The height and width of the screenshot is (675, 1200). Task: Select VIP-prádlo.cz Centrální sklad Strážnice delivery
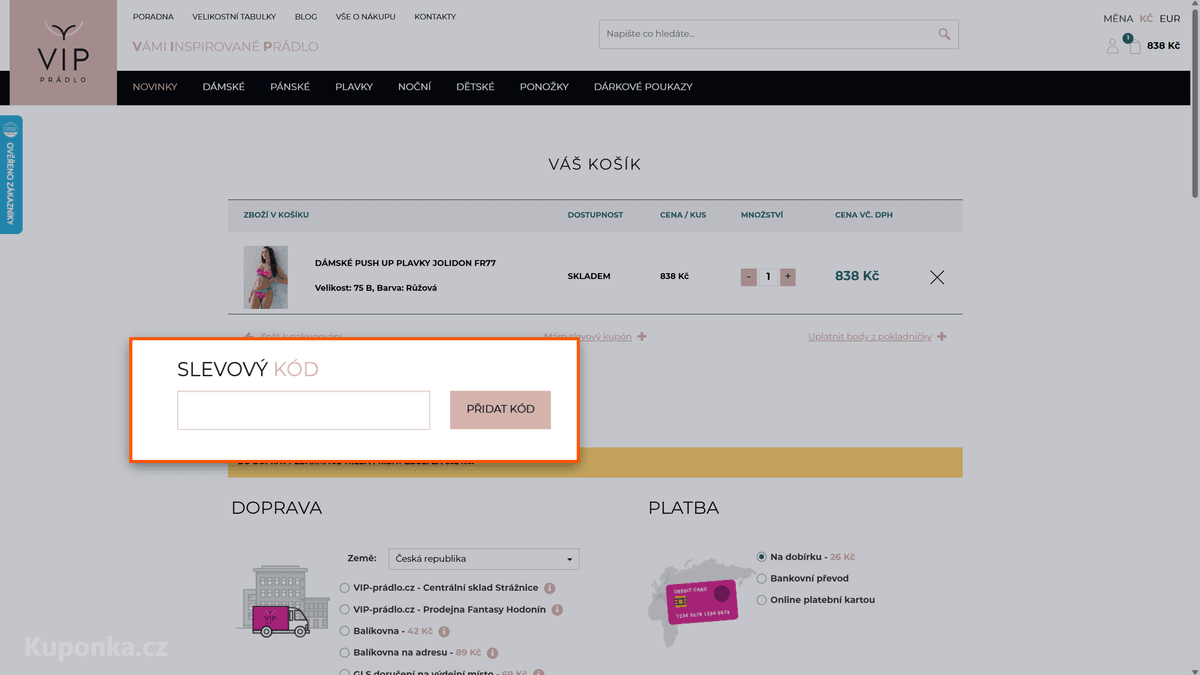point(345,588)
